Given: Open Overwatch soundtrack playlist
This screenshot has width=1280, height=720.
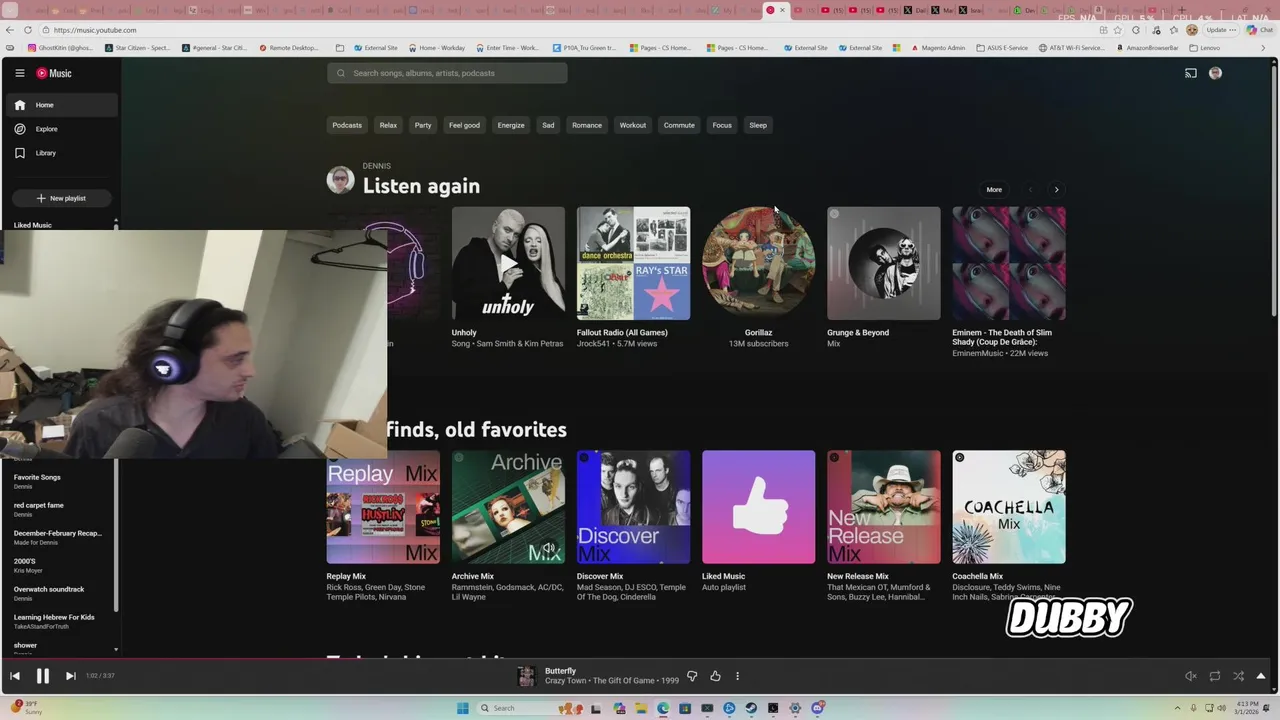Looking at the screenshot, I should click(60, 593).
